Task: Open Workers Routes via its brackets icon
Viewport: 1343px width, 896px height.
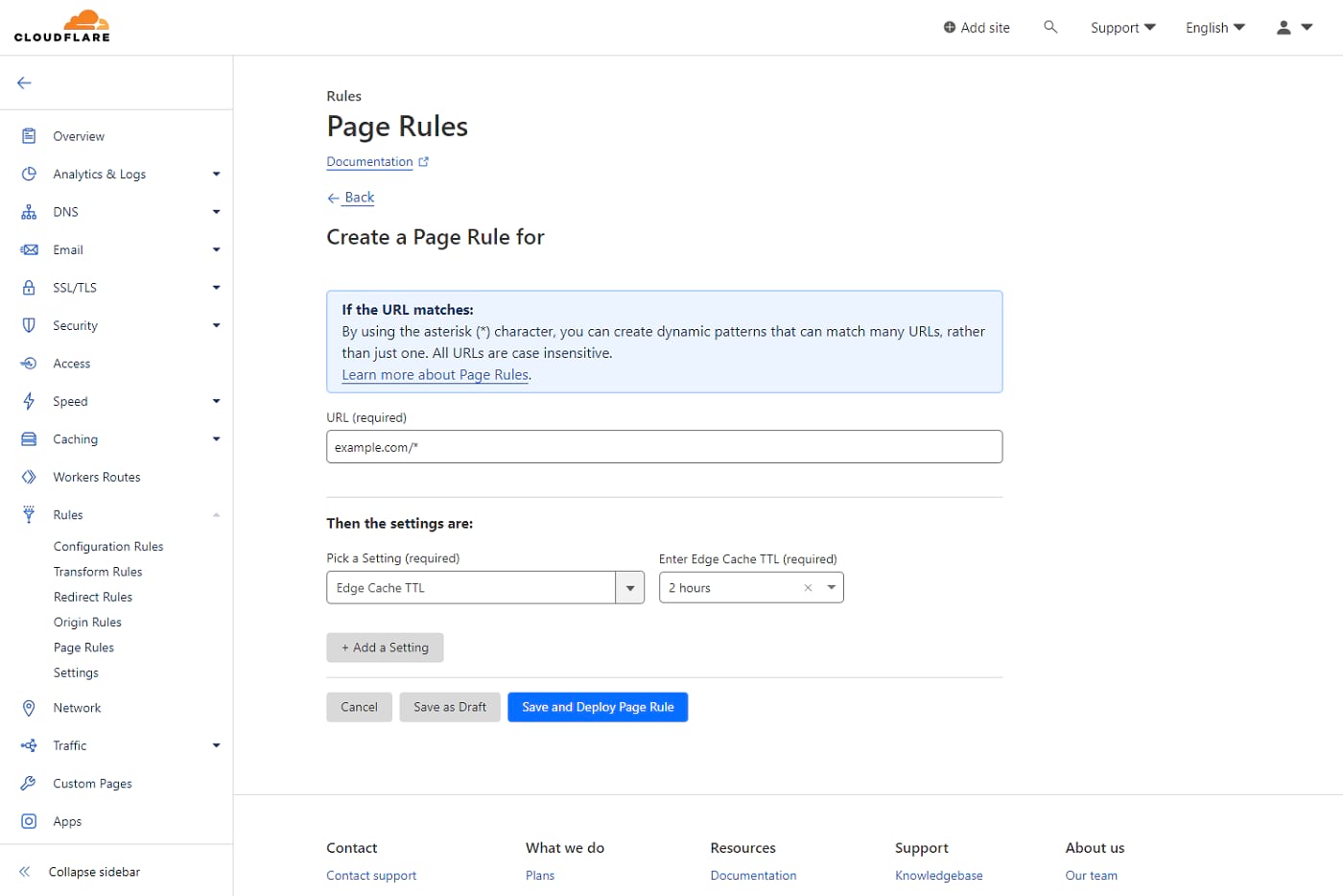Action: click(29, 477)
